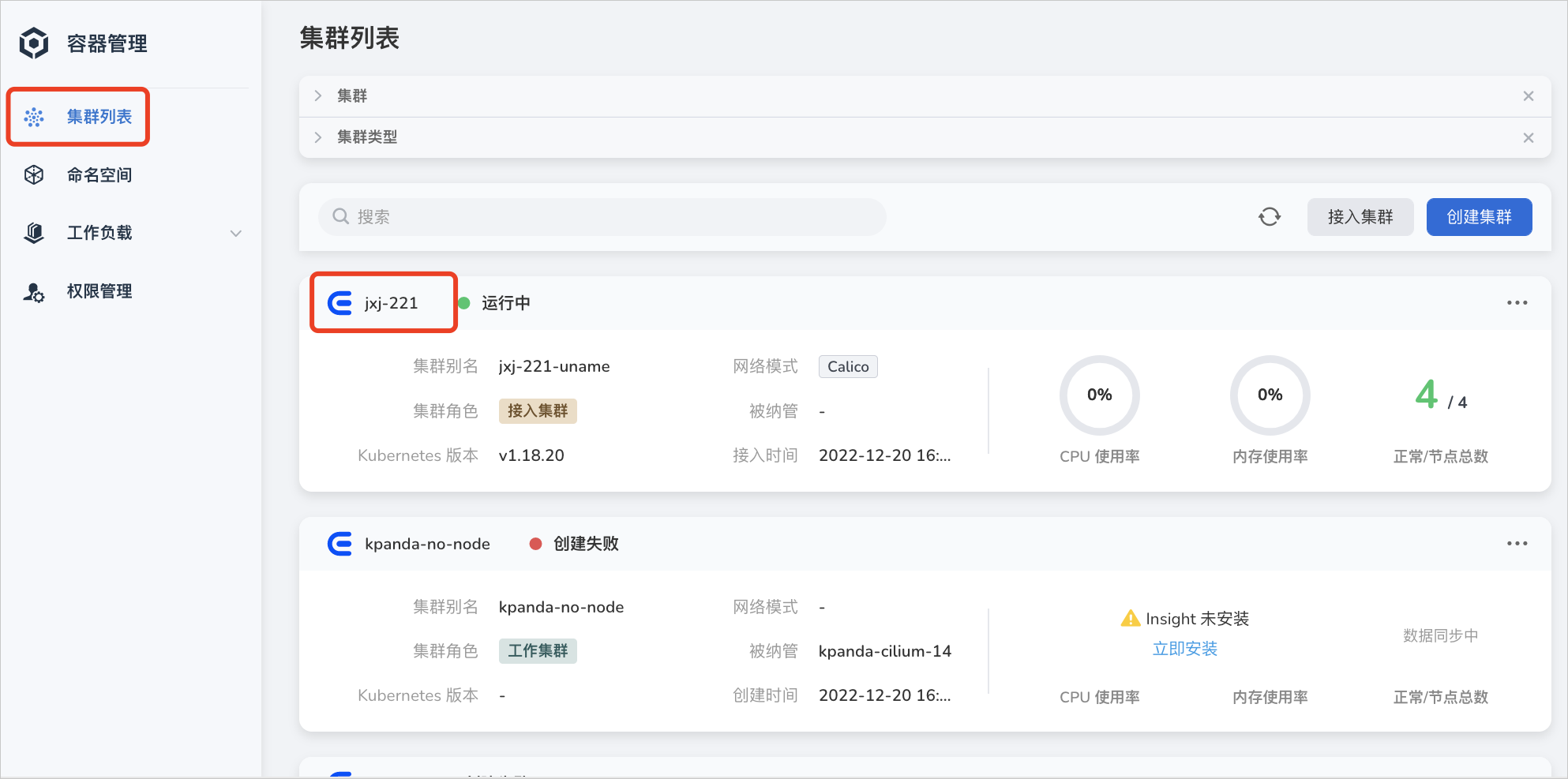Open 权限管理 in the sidebar
The image size is (1568, 779).
pyautogui.click(x=99, y=291)
